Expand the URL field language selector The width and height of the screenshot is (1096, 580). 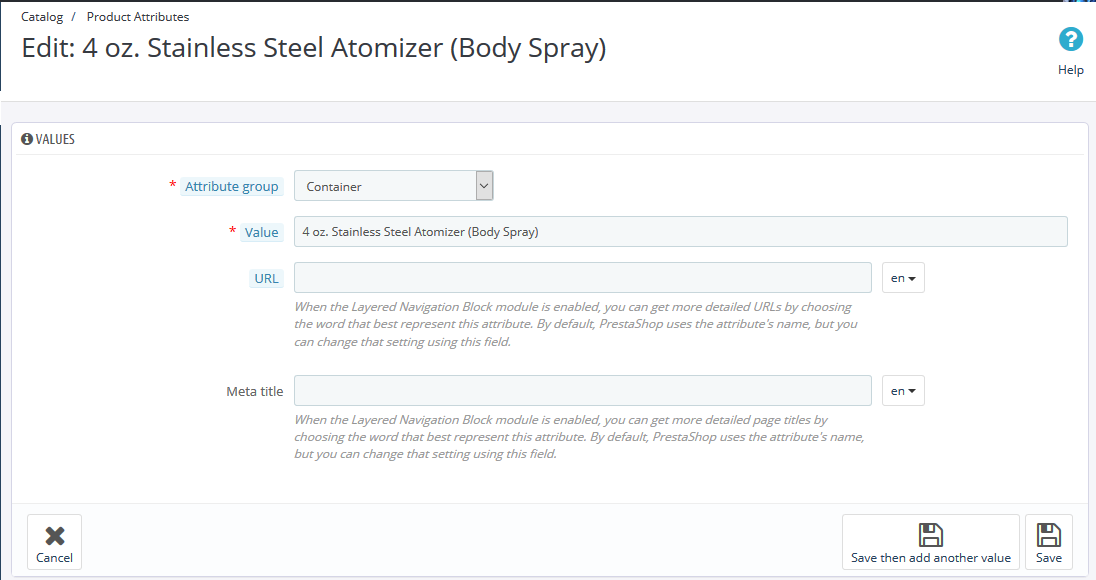pos(903,278)
